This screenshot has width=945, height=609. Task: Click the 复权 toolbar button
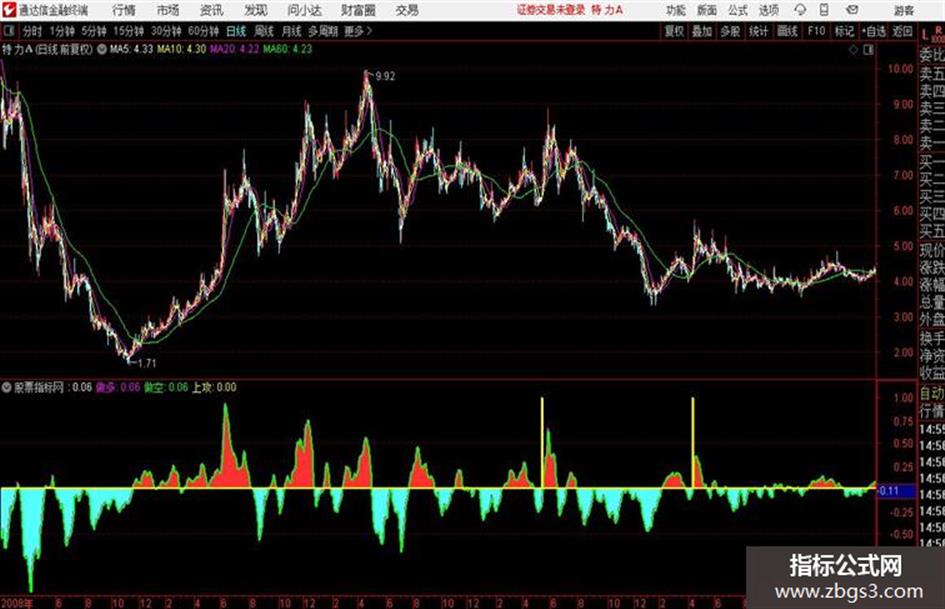(x=674, y=31)
